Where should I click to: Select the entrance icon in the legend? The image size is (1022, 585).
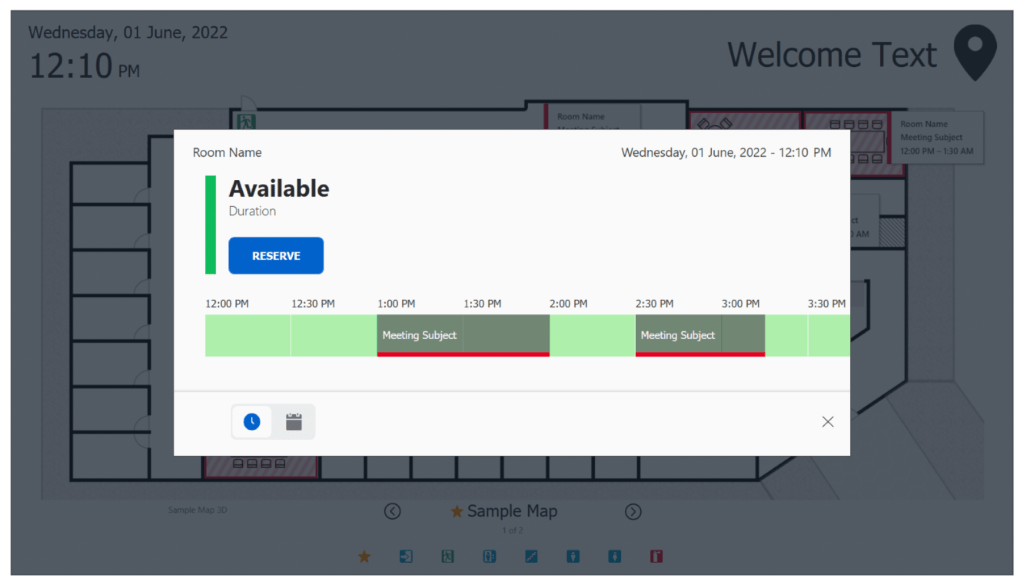pos(406,556)
